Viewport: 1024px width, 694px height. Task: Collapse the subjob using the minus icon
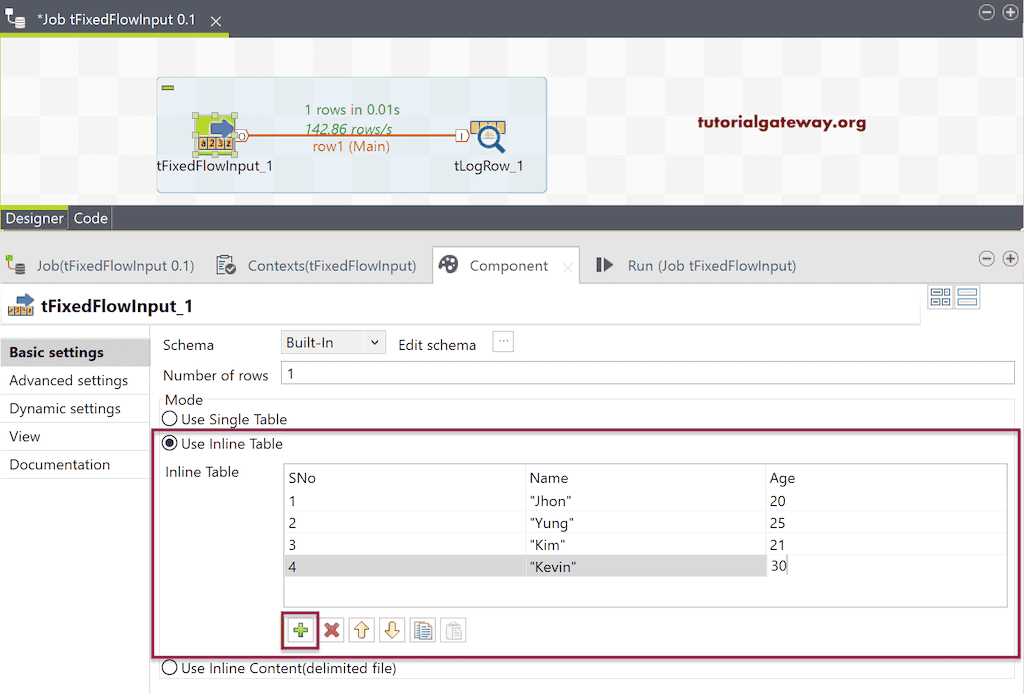[170, 86]
